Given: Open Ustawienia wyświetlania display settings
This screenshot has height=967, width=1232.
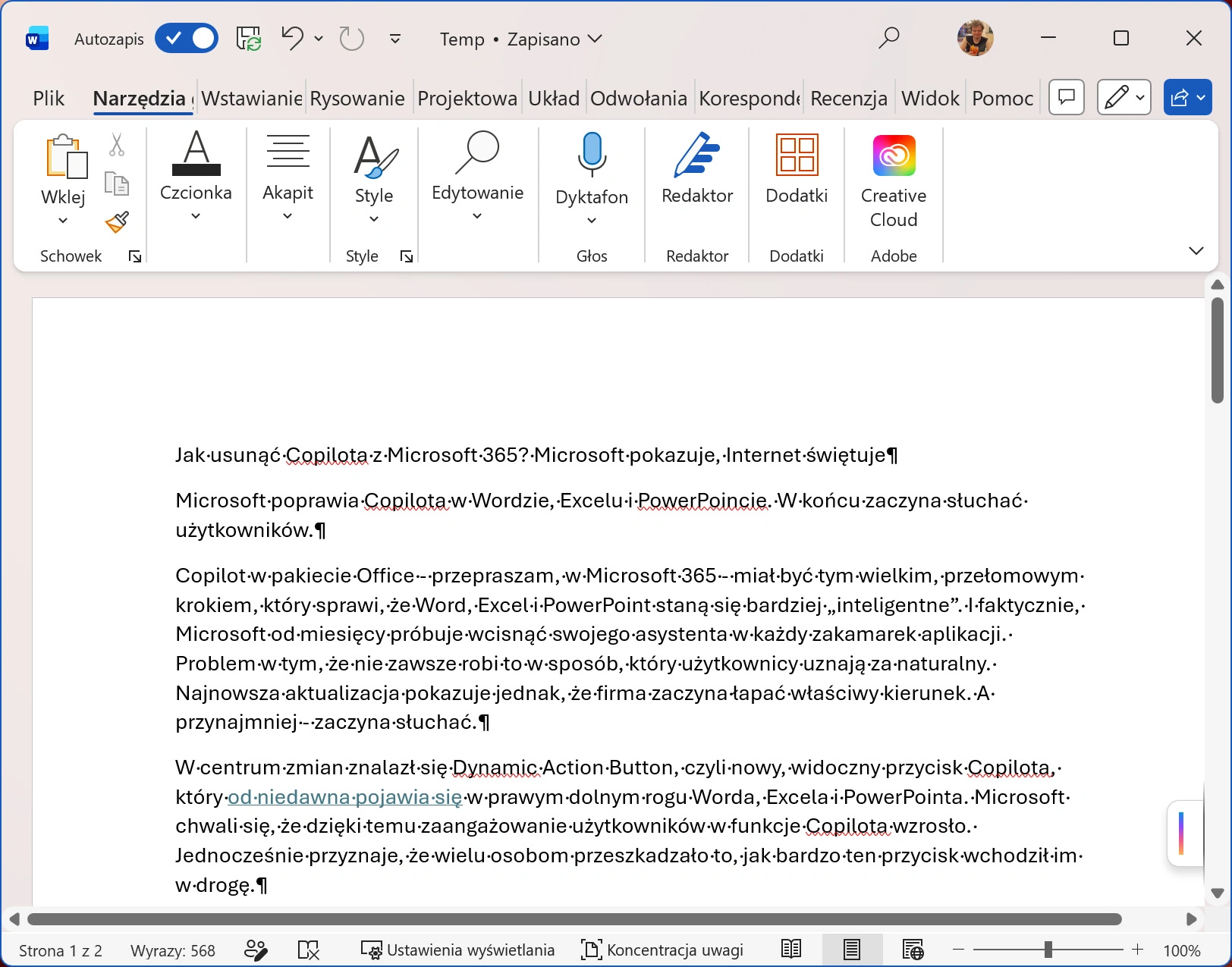Looking at the screenshot, I should 458,950.
